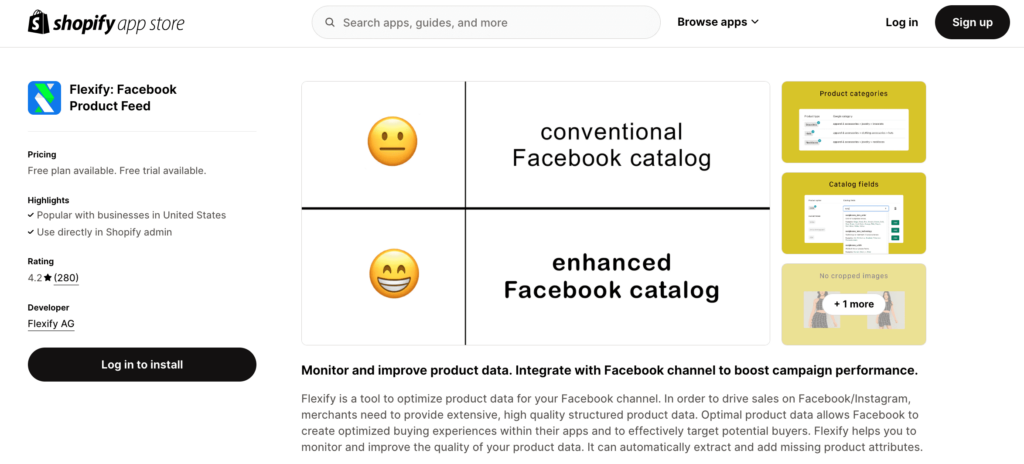Click the Shopify bag logo icon

pos(38,23)
